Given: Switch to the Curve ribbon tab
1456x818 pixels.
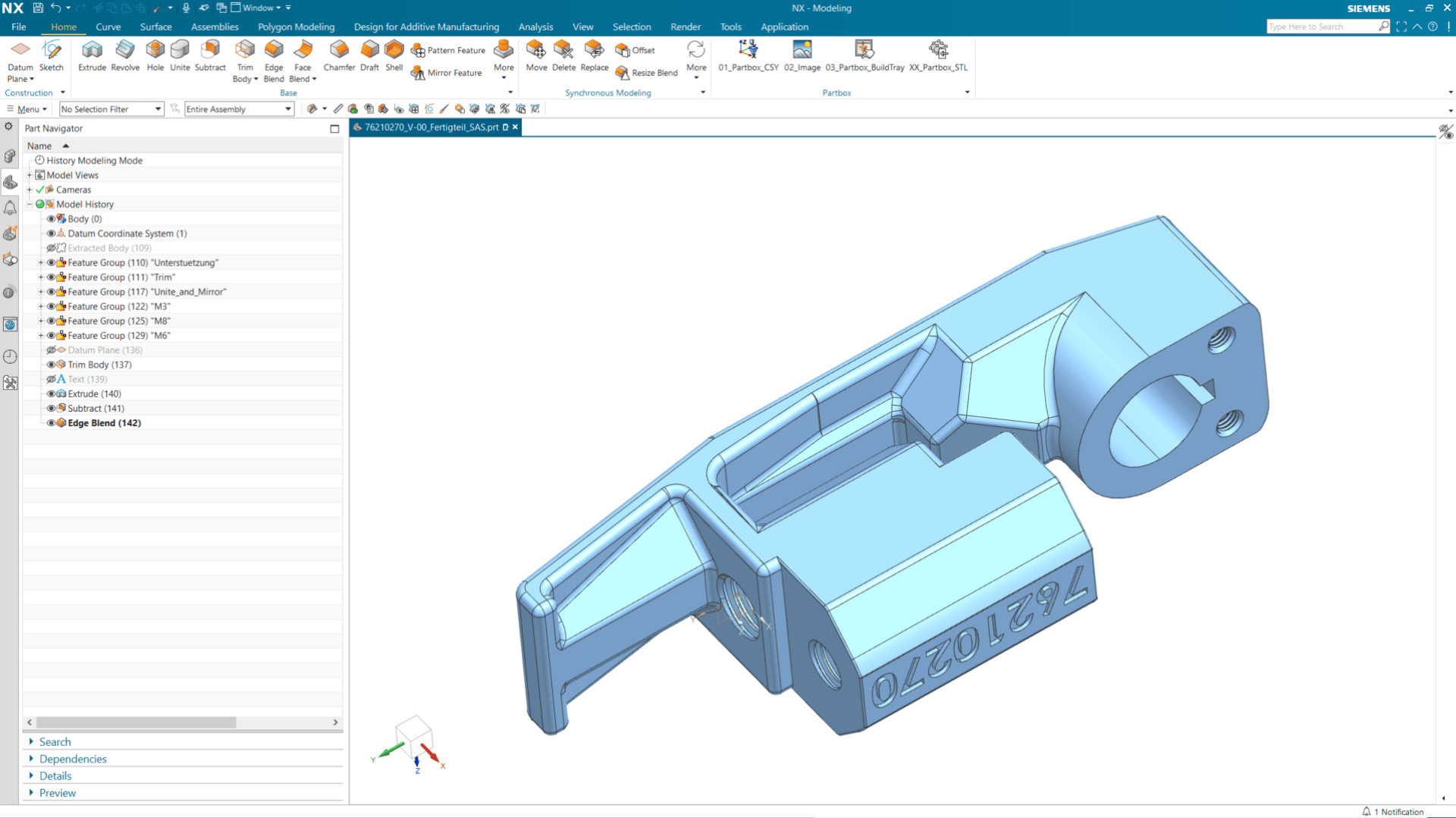Looking at the screenshot, I should click(108, 27).
